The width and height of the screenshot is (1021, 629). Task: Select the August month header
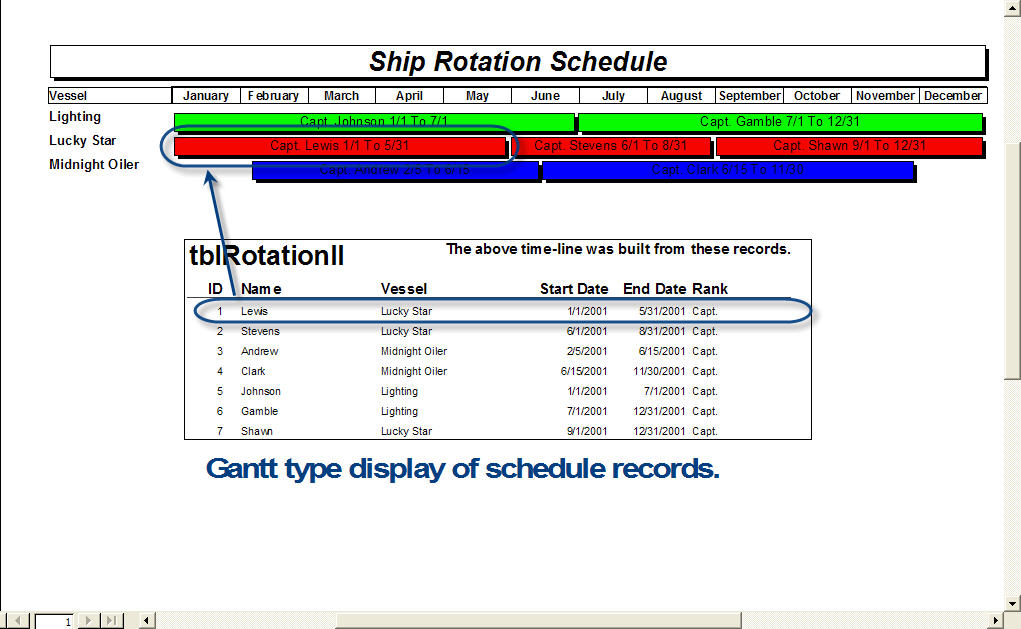681,96
